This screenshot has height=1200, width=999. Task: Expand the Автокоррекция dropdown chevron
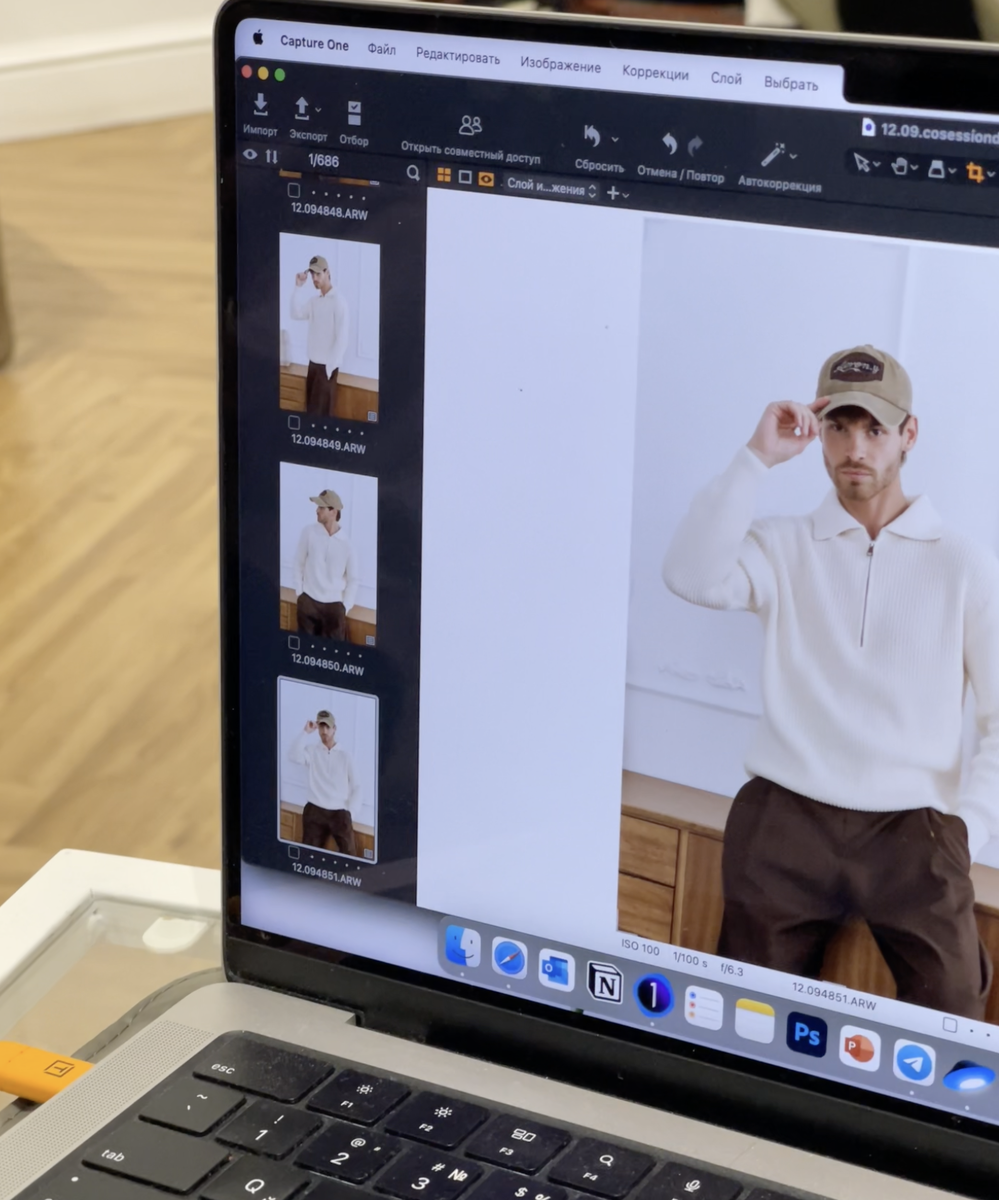tap(793, 156)
